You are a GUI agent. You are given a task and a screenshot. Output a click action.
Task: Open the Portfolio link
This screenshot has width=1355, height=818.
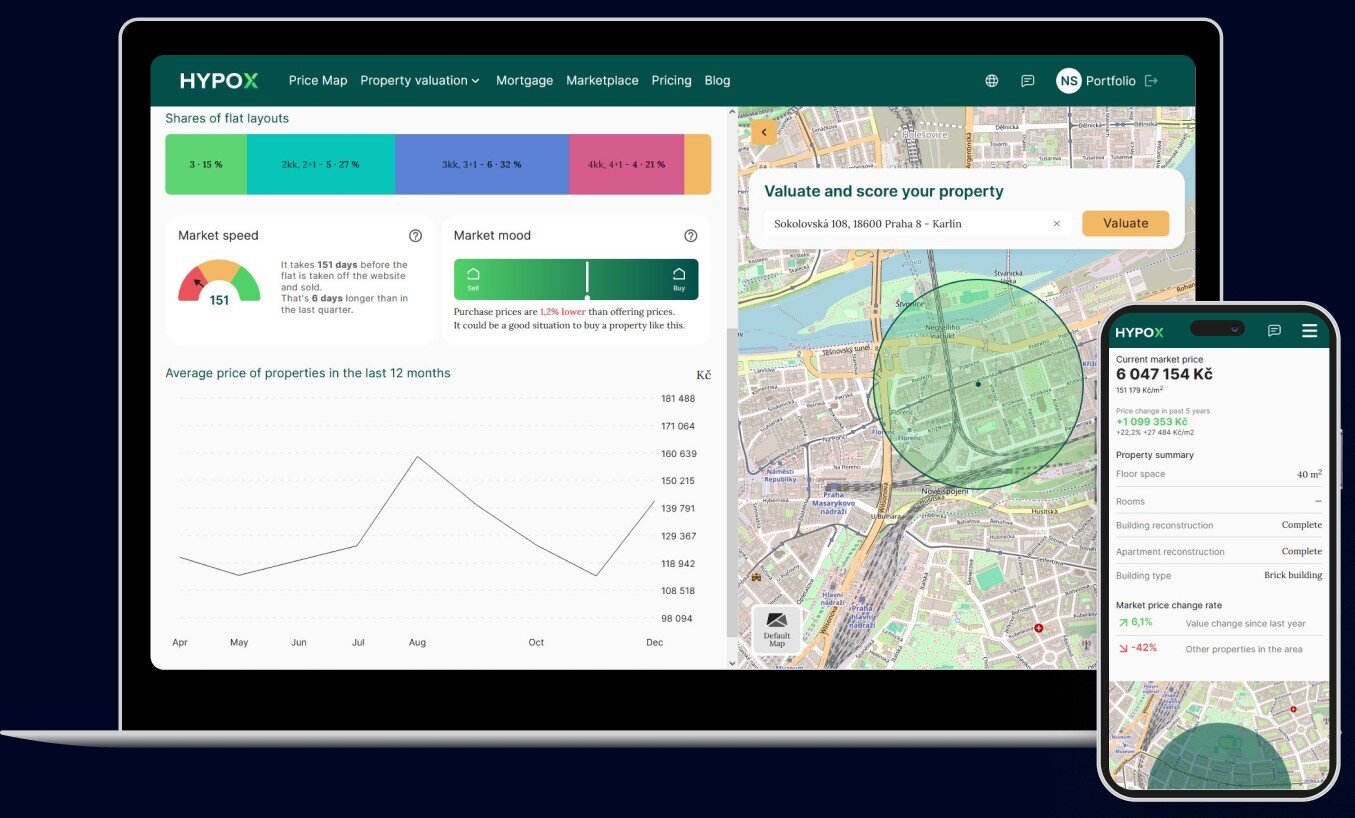1111,81
